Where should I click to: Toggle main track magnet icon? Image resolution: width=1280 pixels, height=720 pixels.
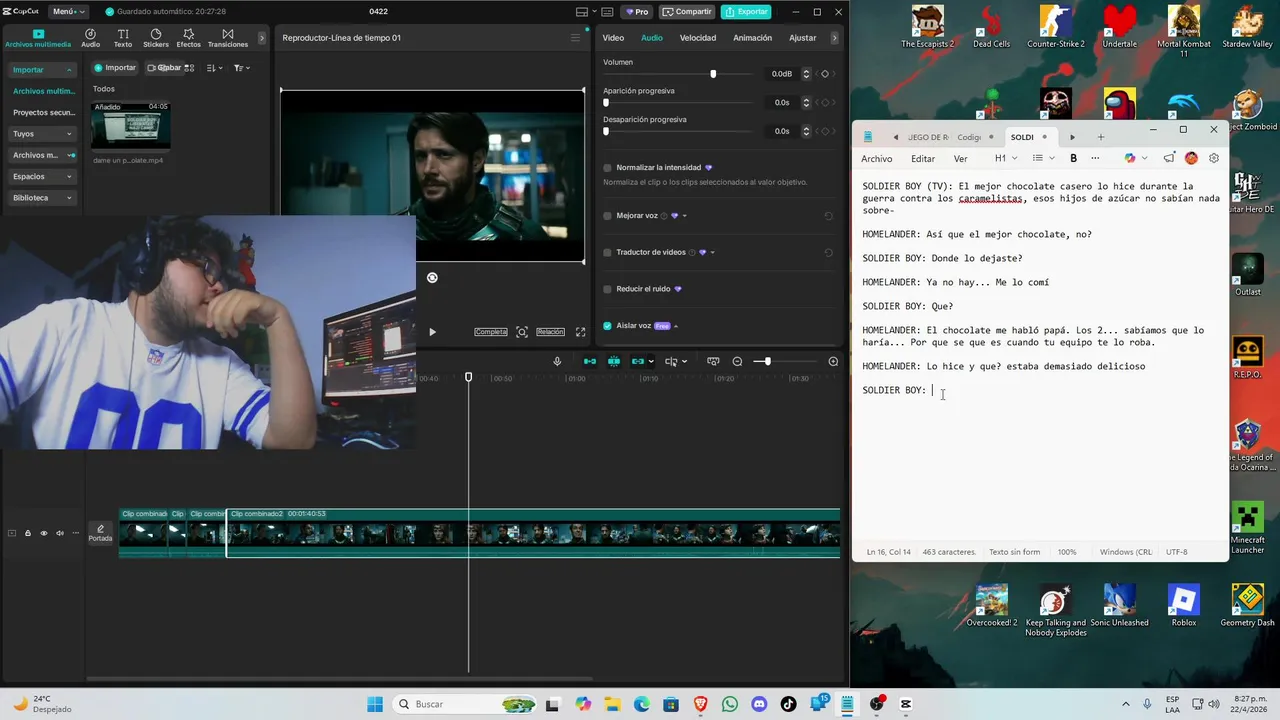(590, 361)
